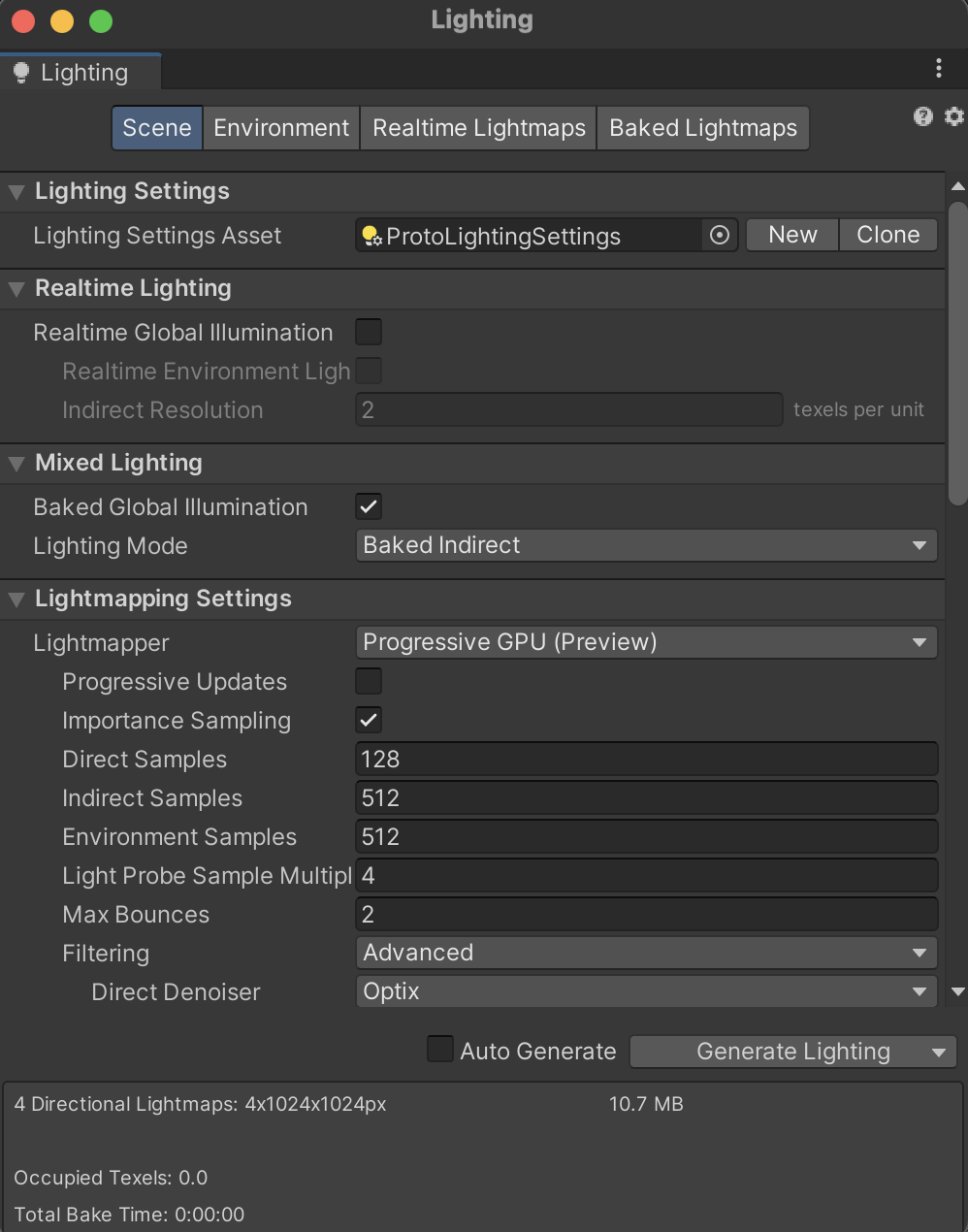Open the Lightmapper dropdown

click(646, 642)
